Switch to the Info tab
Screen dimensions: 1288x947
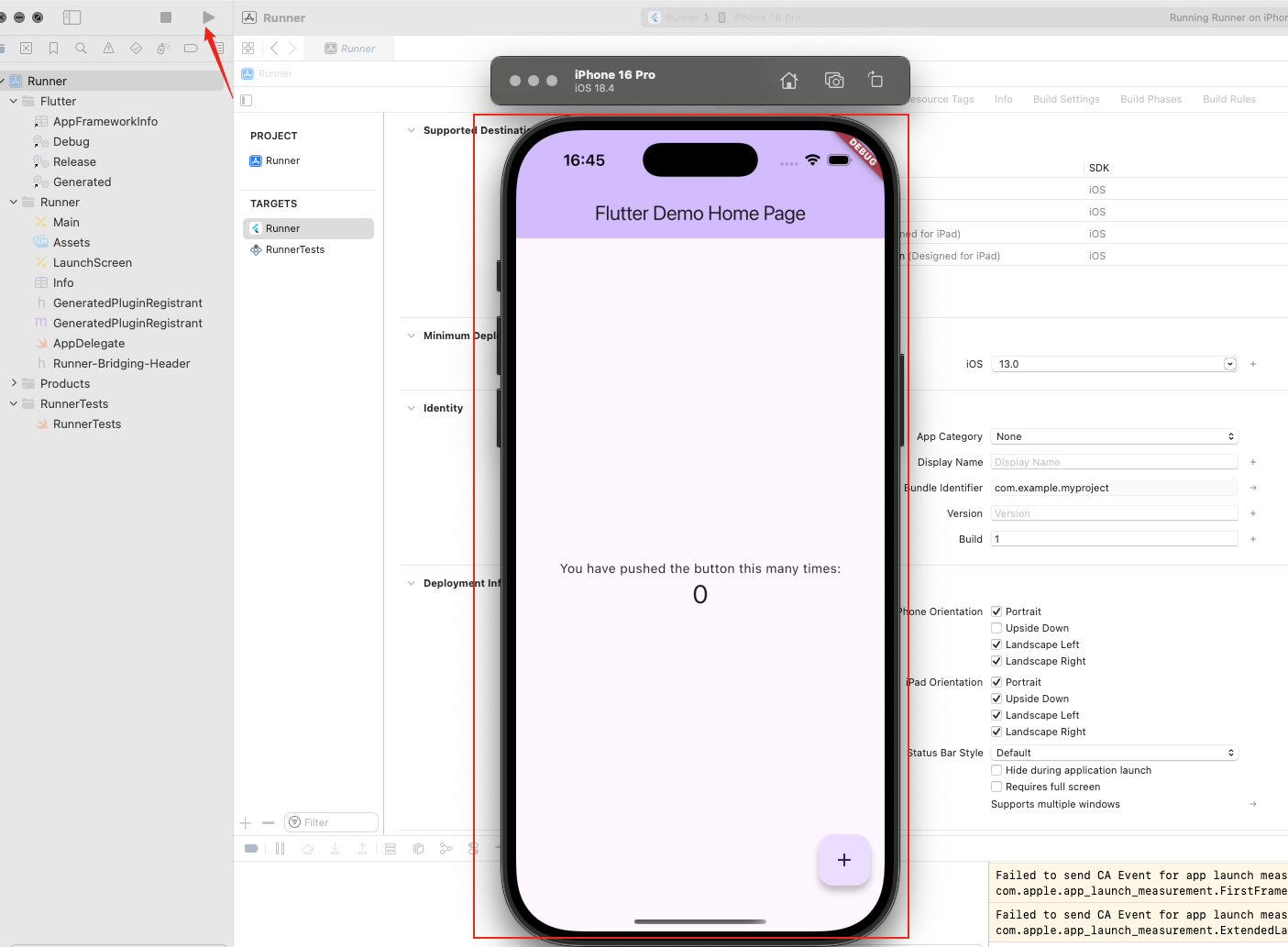pos(1004,99)
